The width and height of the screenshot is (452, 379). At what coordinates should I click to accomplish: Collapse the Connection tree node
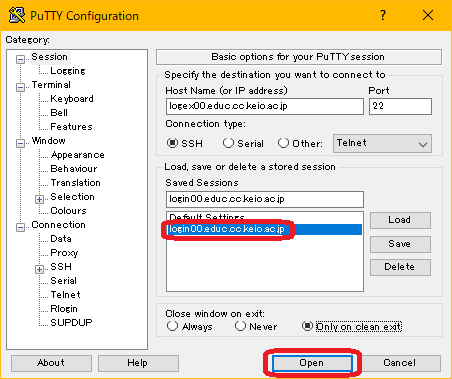tap(20, 228)
